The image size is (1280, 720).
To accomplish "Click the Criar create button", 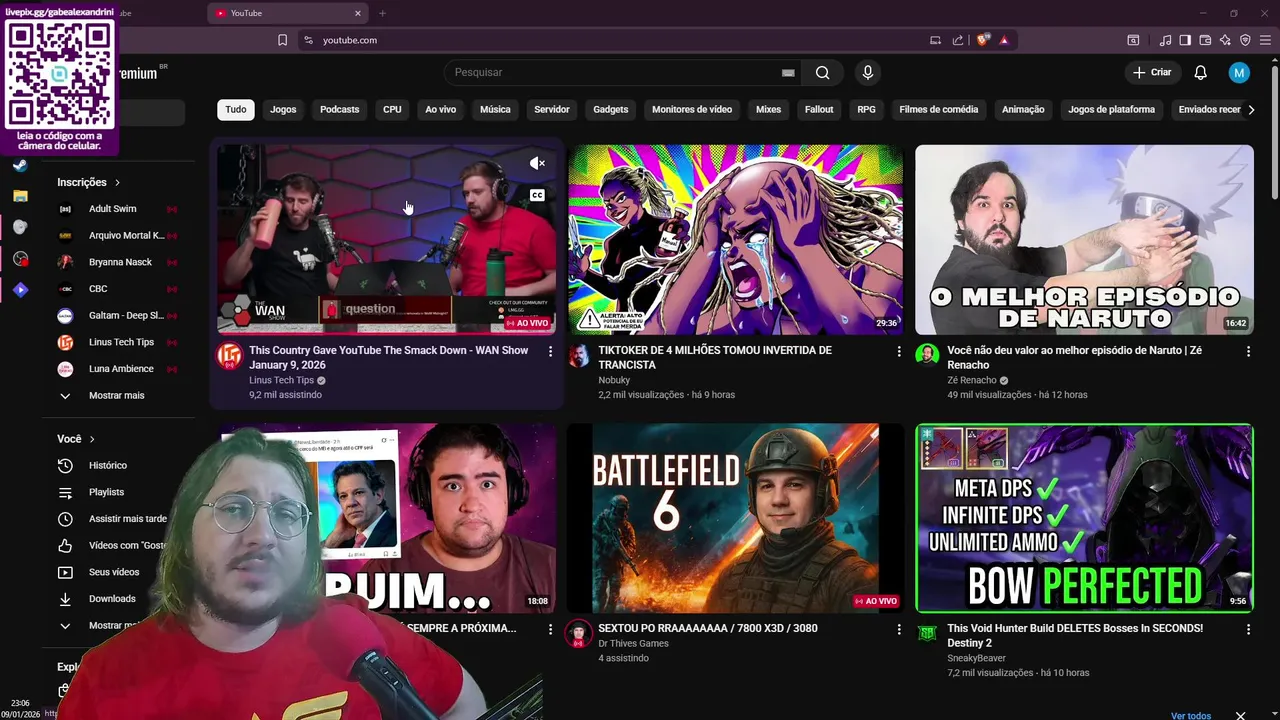I will tap(1152, 72).
